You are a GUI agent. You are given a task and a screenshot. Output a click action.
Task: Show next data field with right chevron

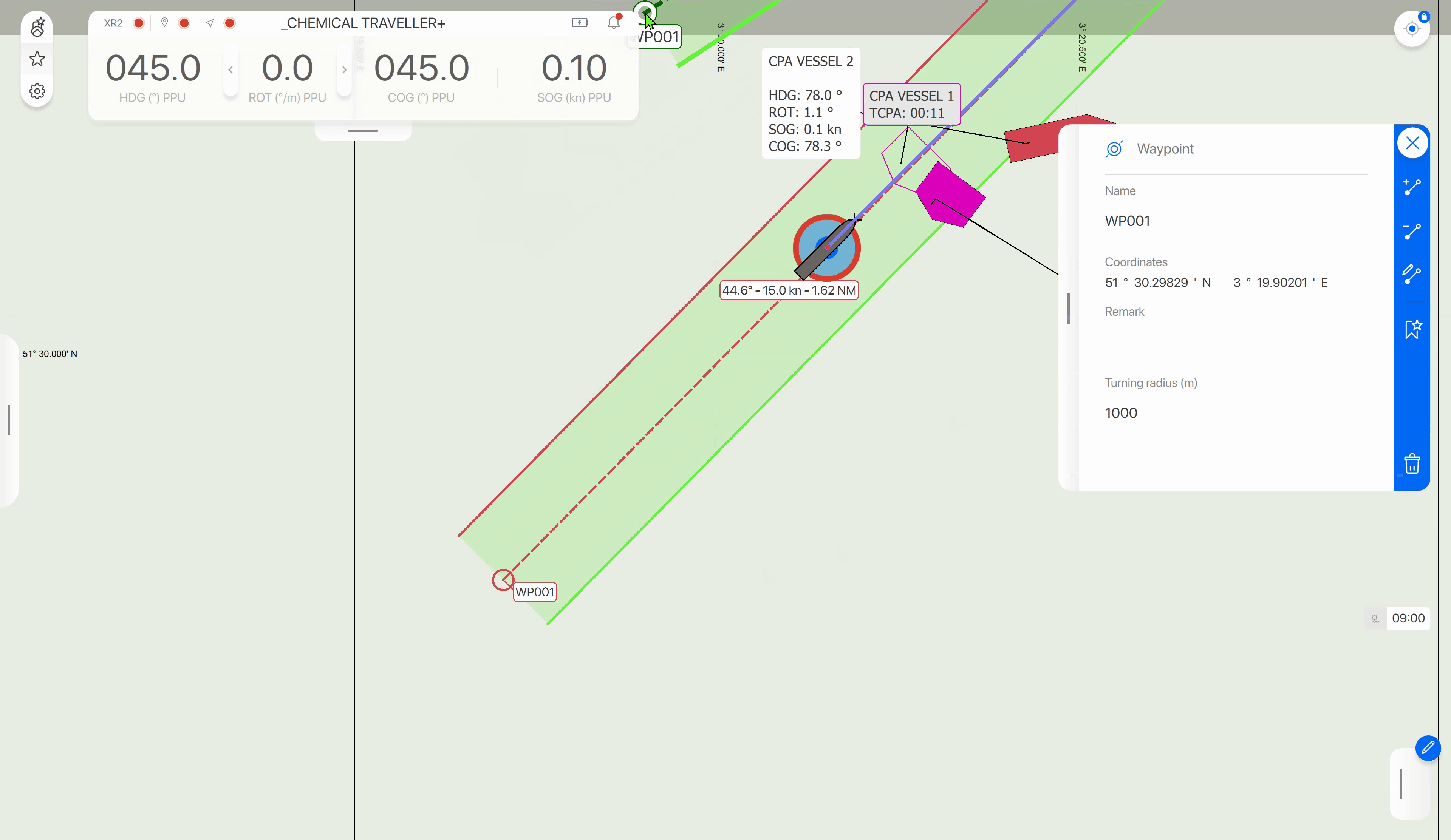click(x=344, y=69)
